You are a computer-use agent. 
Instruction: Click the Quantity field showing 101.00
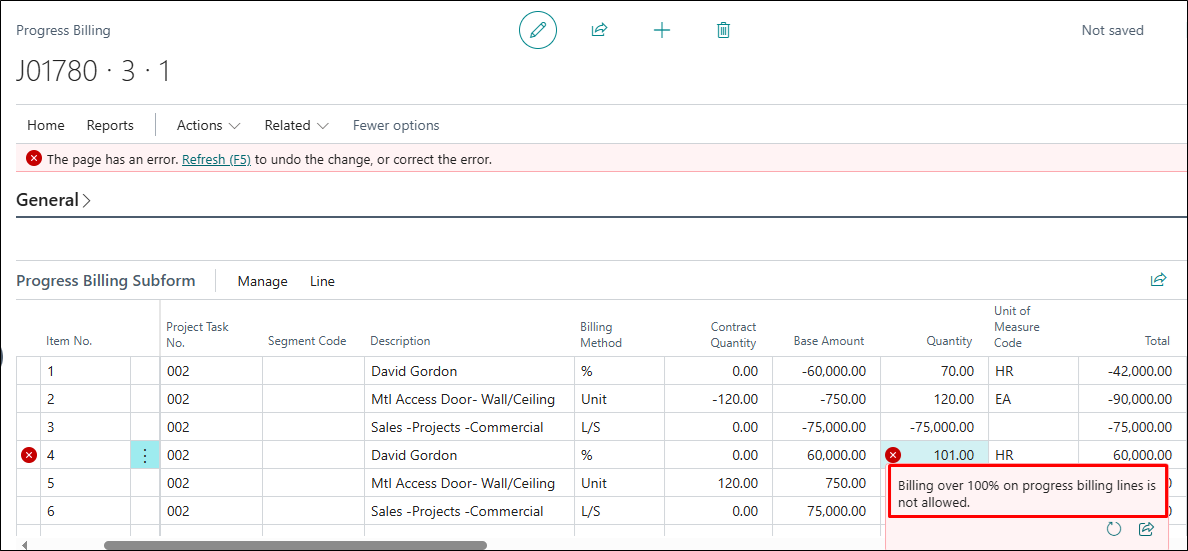940,455
